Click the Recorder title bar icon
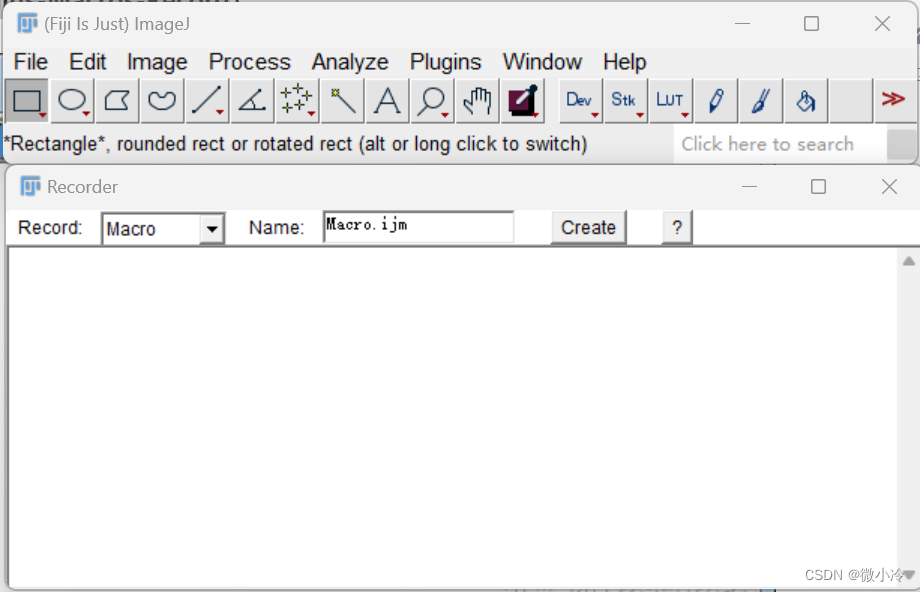The height and width of the screenshot is (592, 920). (31, 187)
